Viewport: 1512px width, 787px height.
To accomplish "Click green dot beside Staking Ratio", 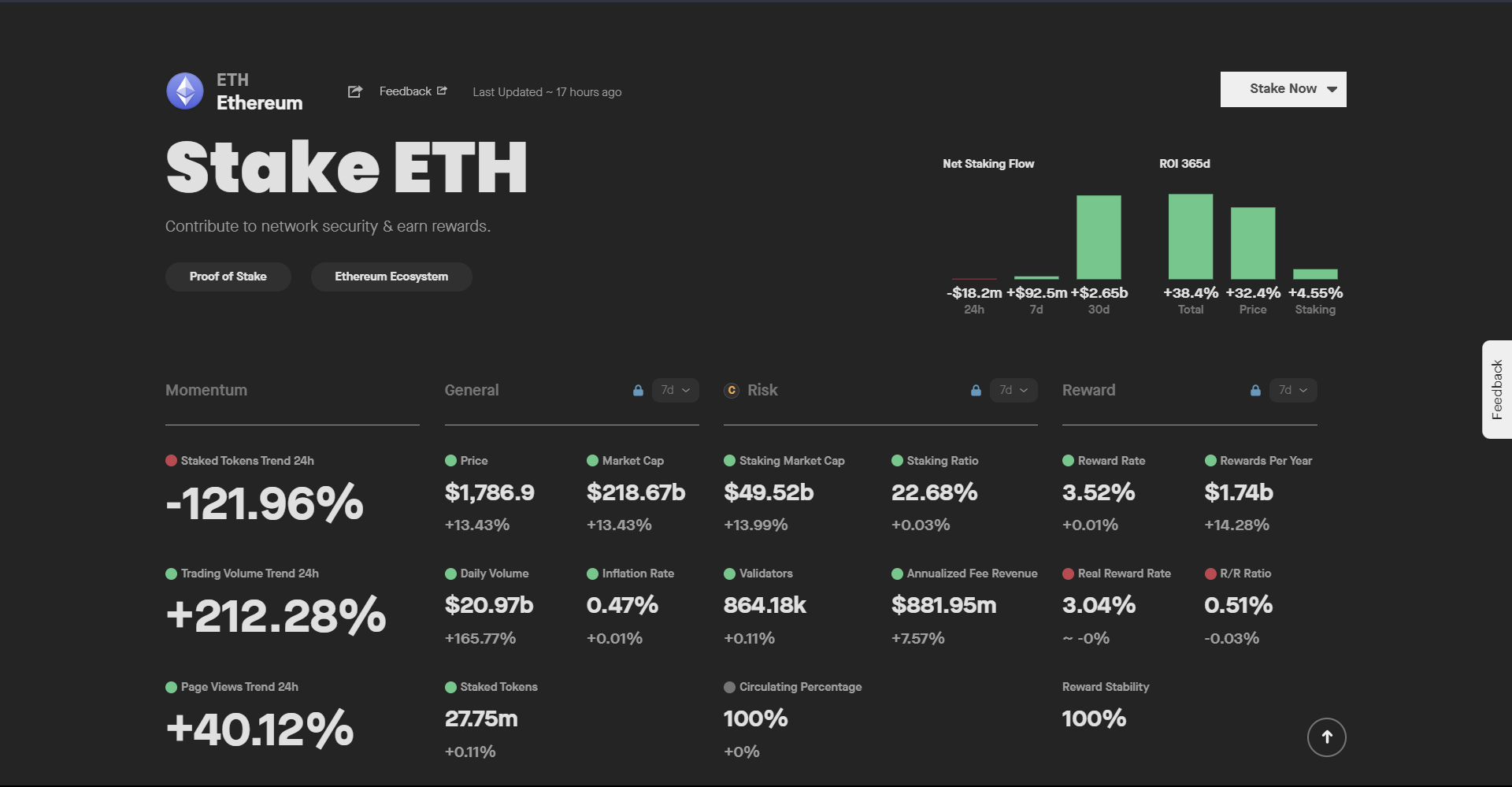I will point(897,461).
